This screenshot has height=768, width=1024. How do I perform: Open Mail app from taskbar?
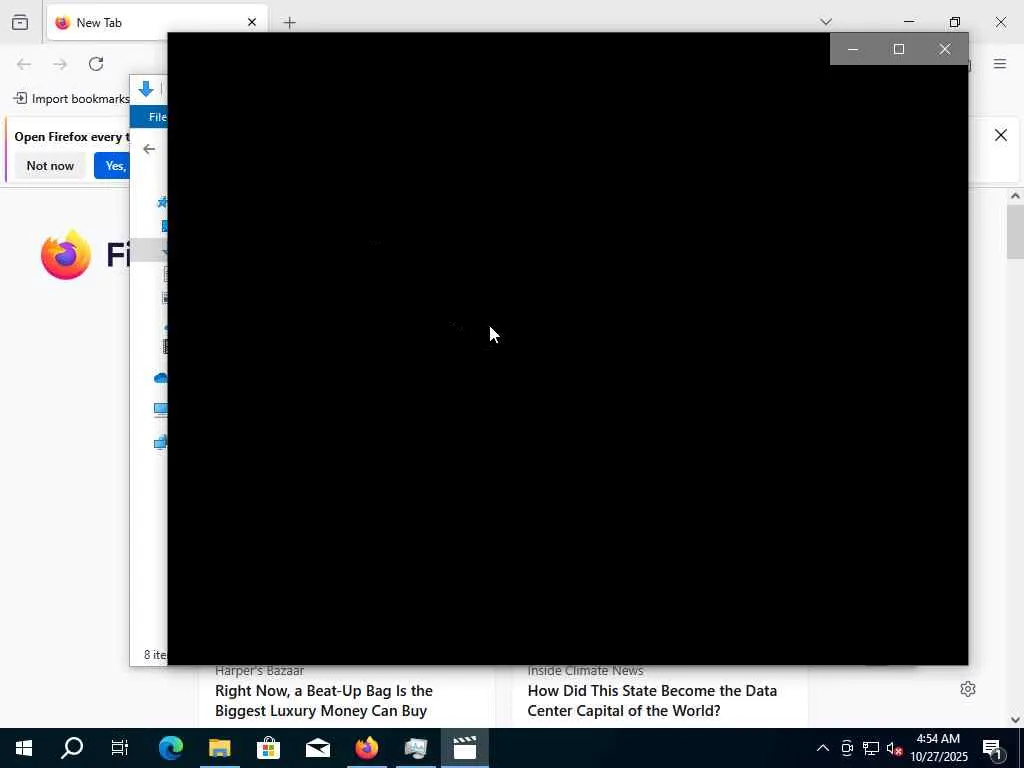coord(317,748)
